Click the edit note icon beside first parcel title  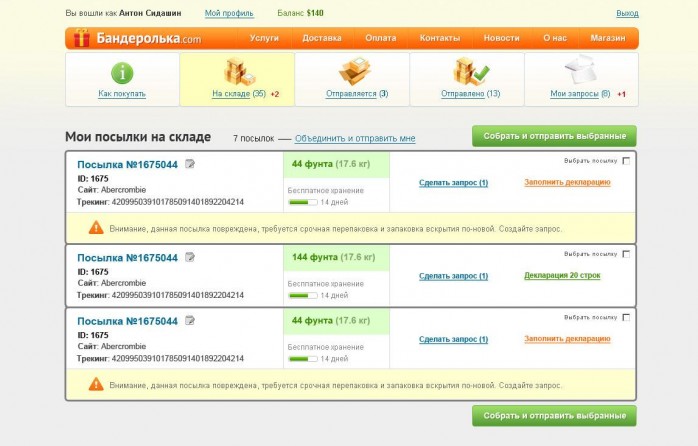(190, 164)
